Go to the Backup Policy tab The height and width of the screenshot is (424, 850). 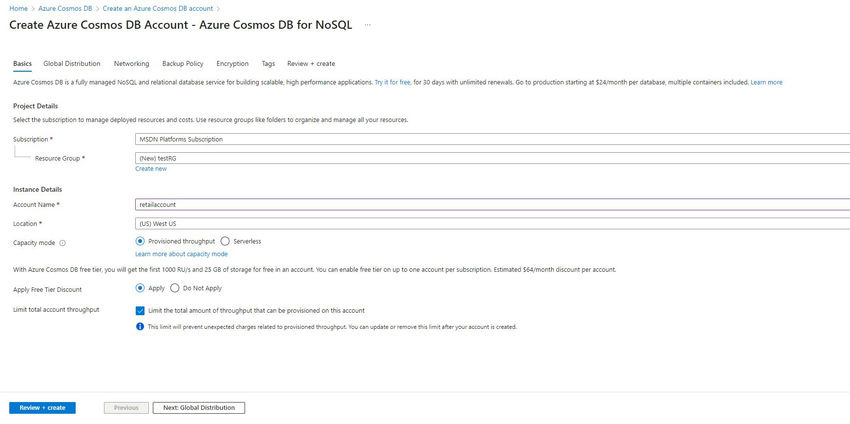click(183, 63)
